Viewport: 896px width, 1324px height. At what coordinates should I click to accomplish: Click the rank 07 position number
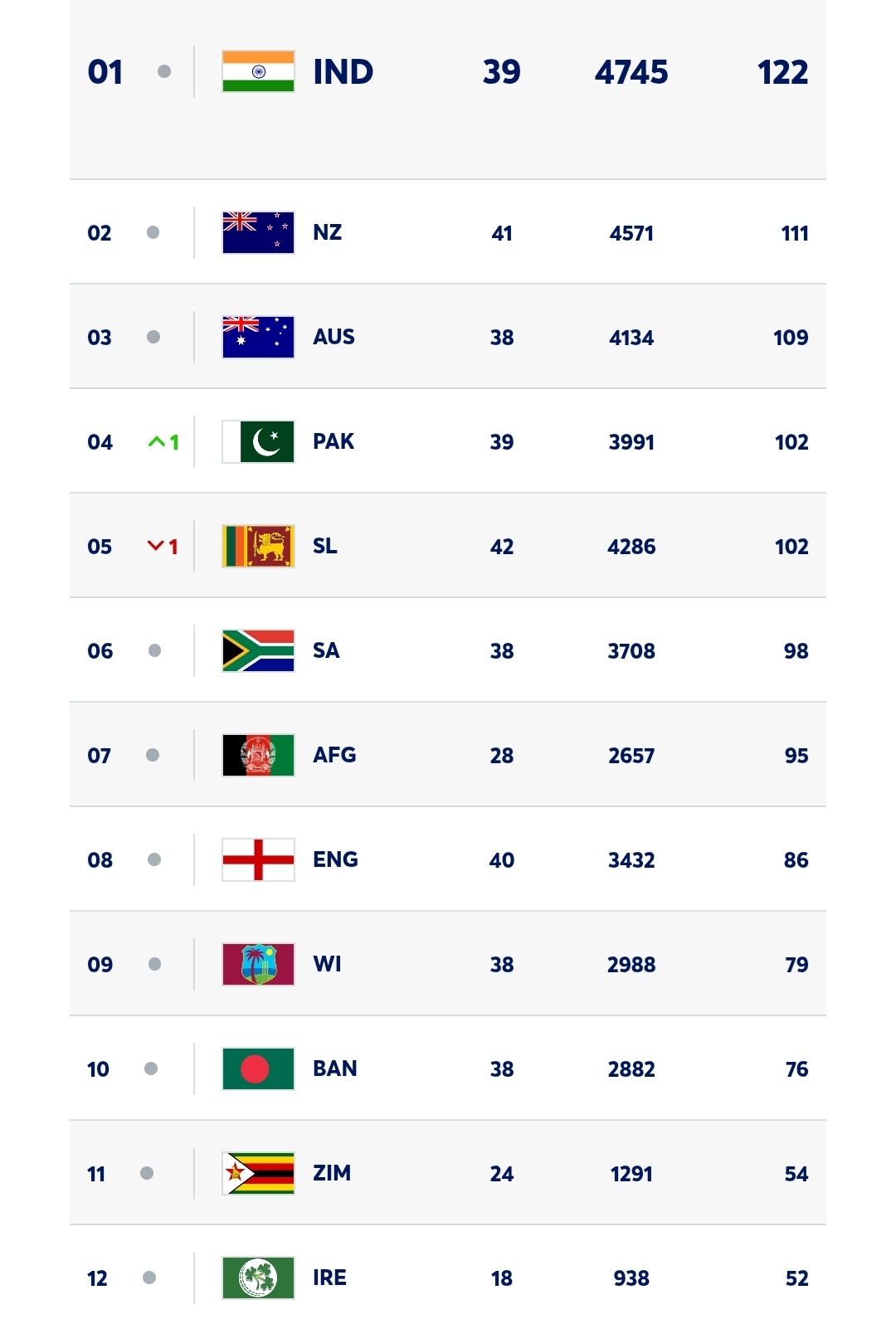(100, 756)
